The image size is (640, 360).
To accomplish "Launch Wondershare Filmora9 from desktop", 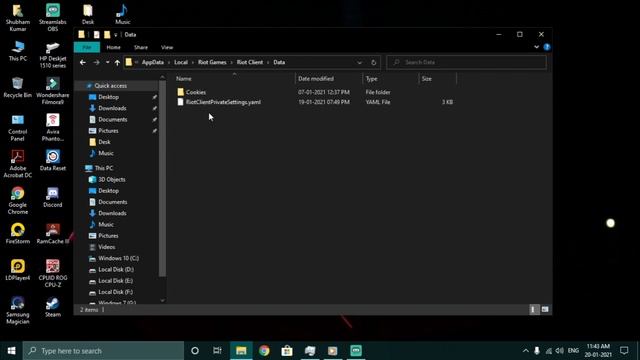I will click(53, 91).
